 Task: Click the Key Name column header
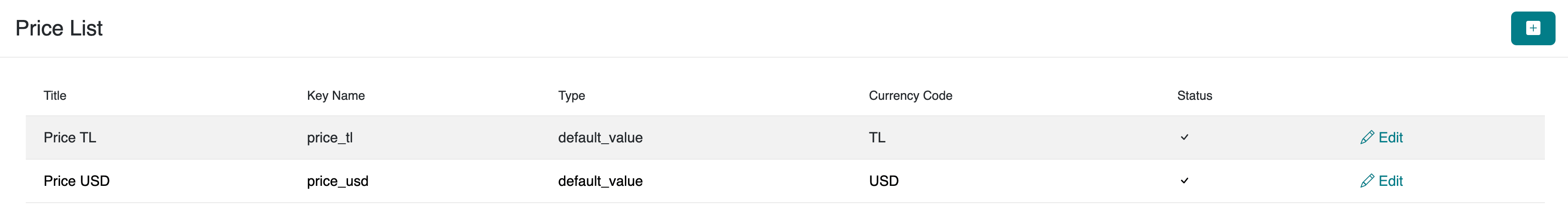click(336, 95)
